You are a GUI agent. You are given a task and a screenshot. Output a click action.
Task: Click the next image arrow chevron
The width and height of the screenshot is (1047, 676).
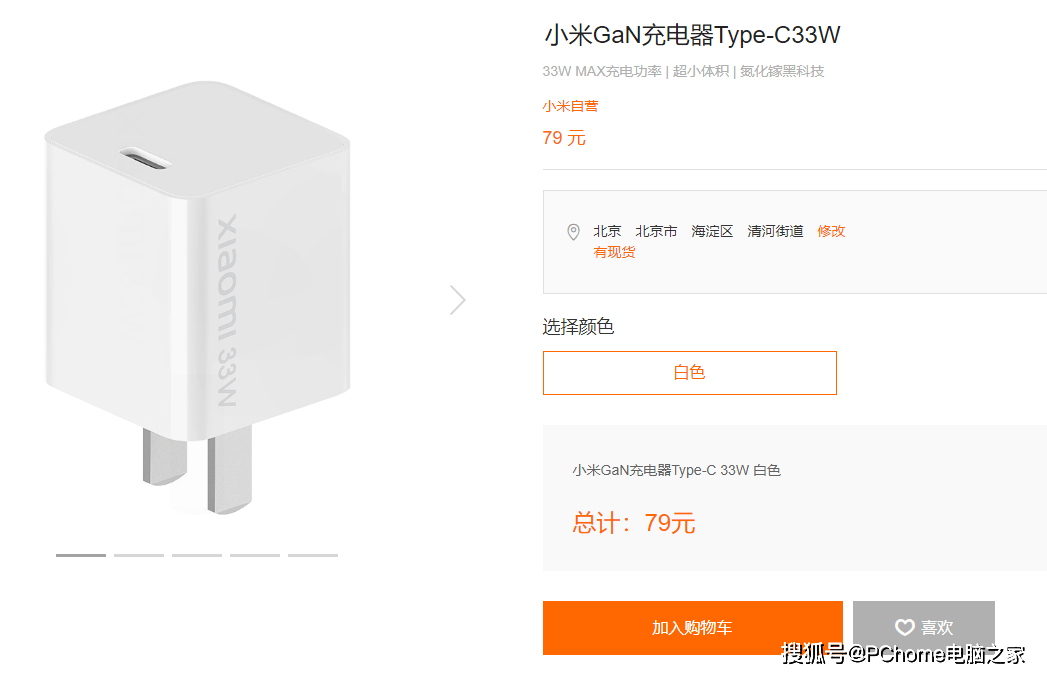click(458, 300)
